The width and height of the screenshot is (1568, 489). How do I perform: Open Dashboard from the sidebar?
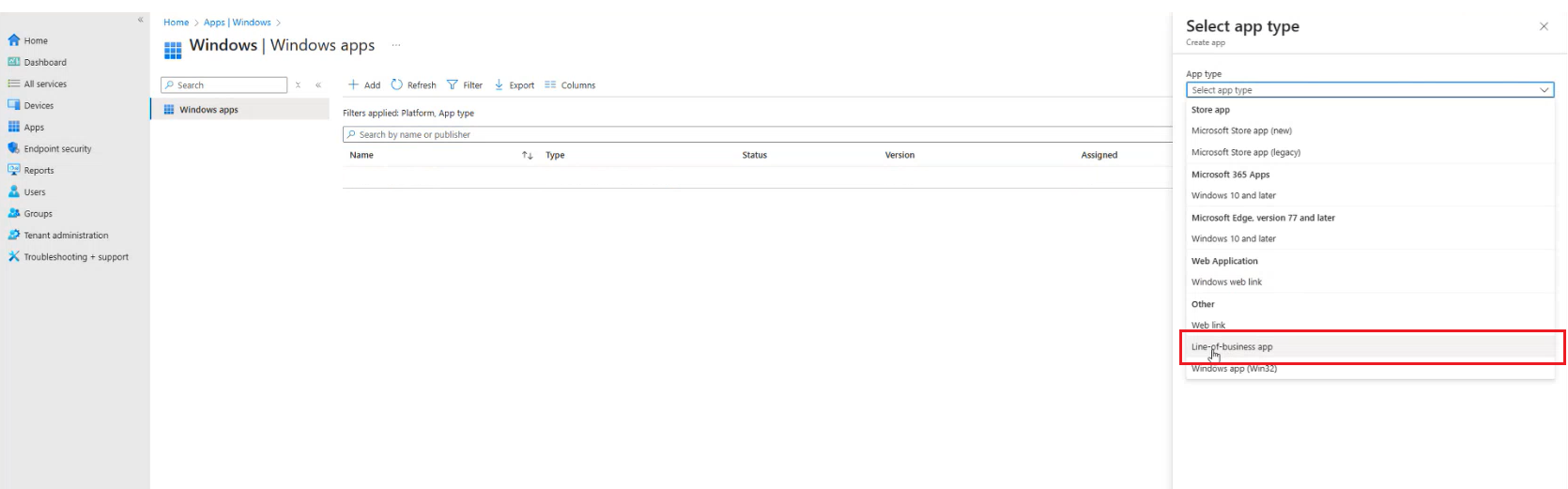coord(45,62)
